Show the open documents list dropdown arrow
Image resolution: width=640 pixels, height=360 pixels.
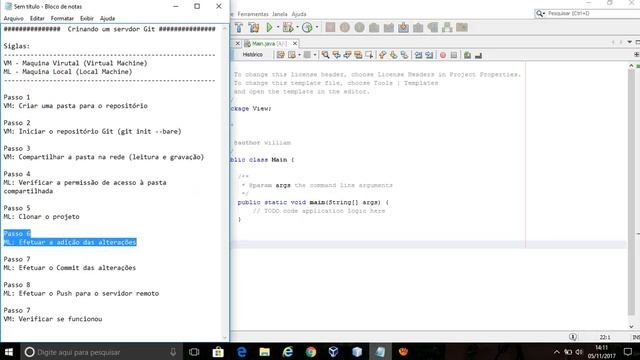click(x=629, y=42)
